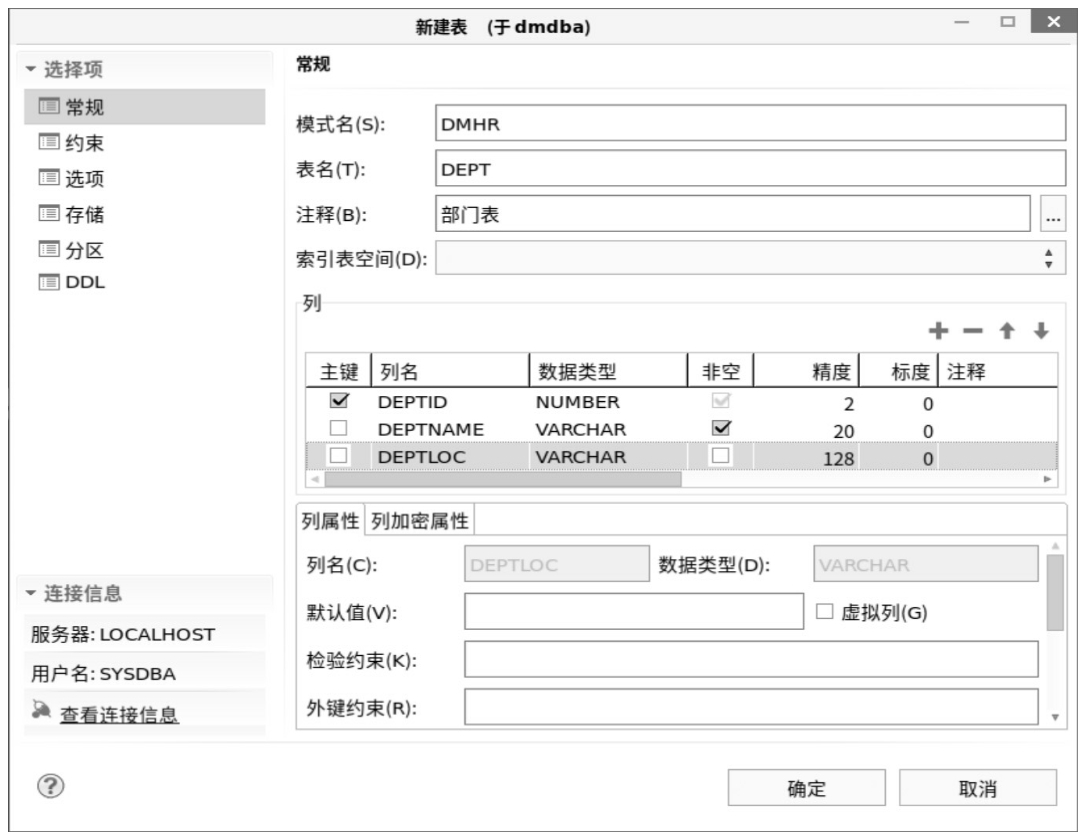Click the add column plus icon

tap(939, 331)
